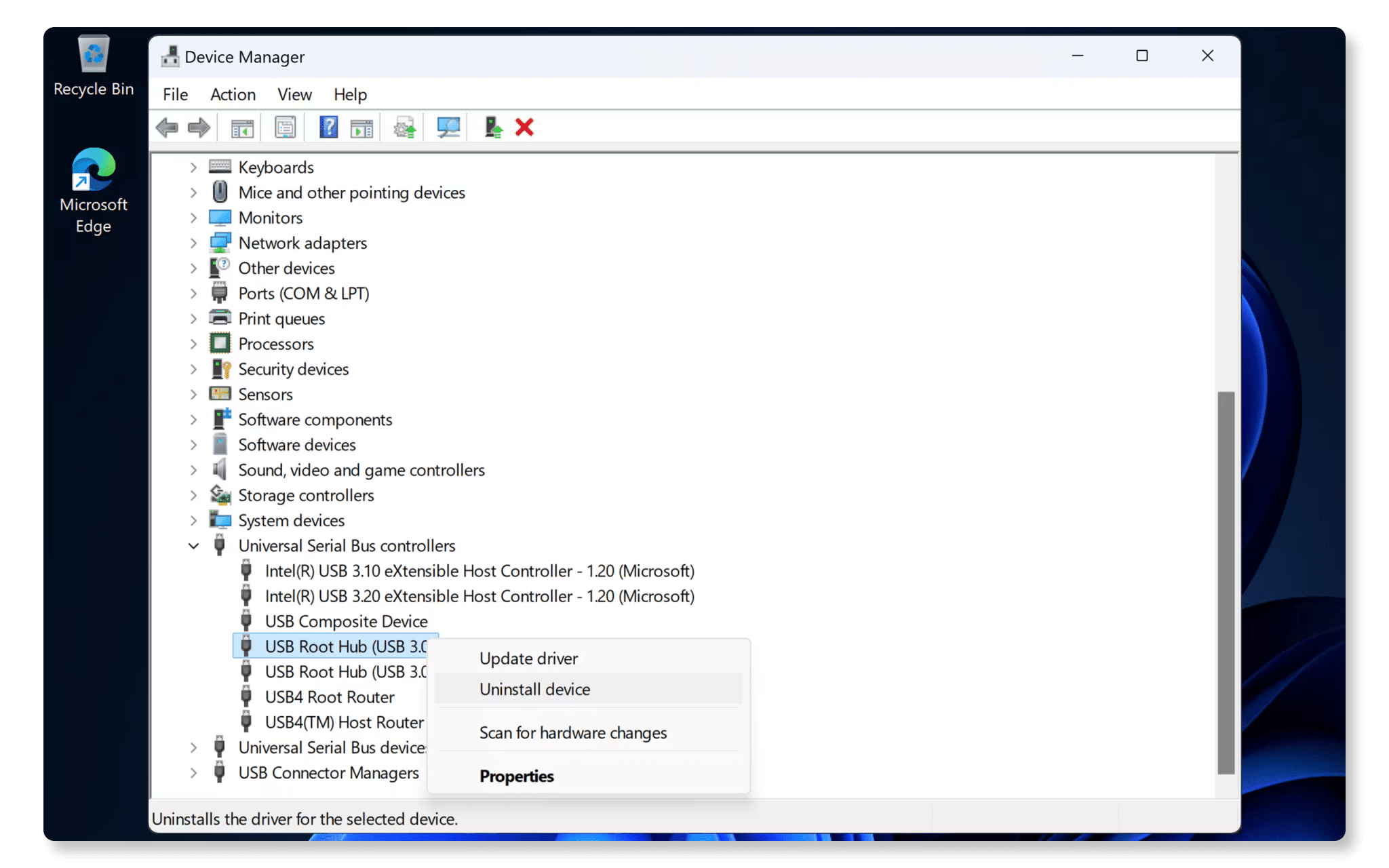This screenshot has width=1389, height=868.
Task: Click the Processors chip icon
Action: 220,344
